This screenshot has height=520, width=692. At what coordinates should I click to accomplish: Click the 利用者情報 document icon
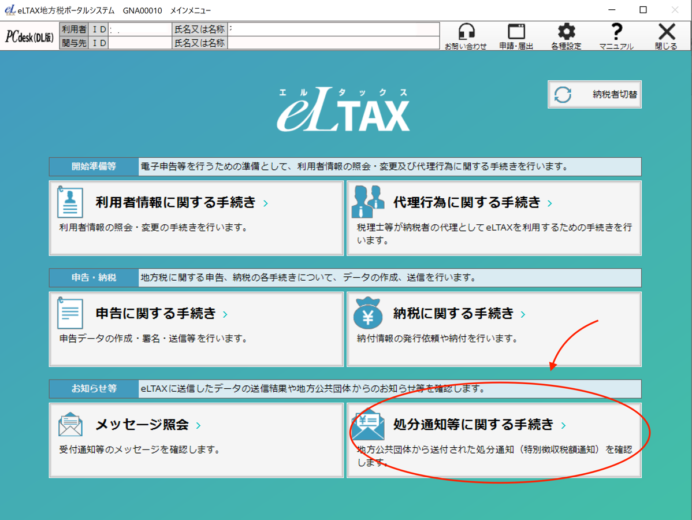tap(70, 202)
